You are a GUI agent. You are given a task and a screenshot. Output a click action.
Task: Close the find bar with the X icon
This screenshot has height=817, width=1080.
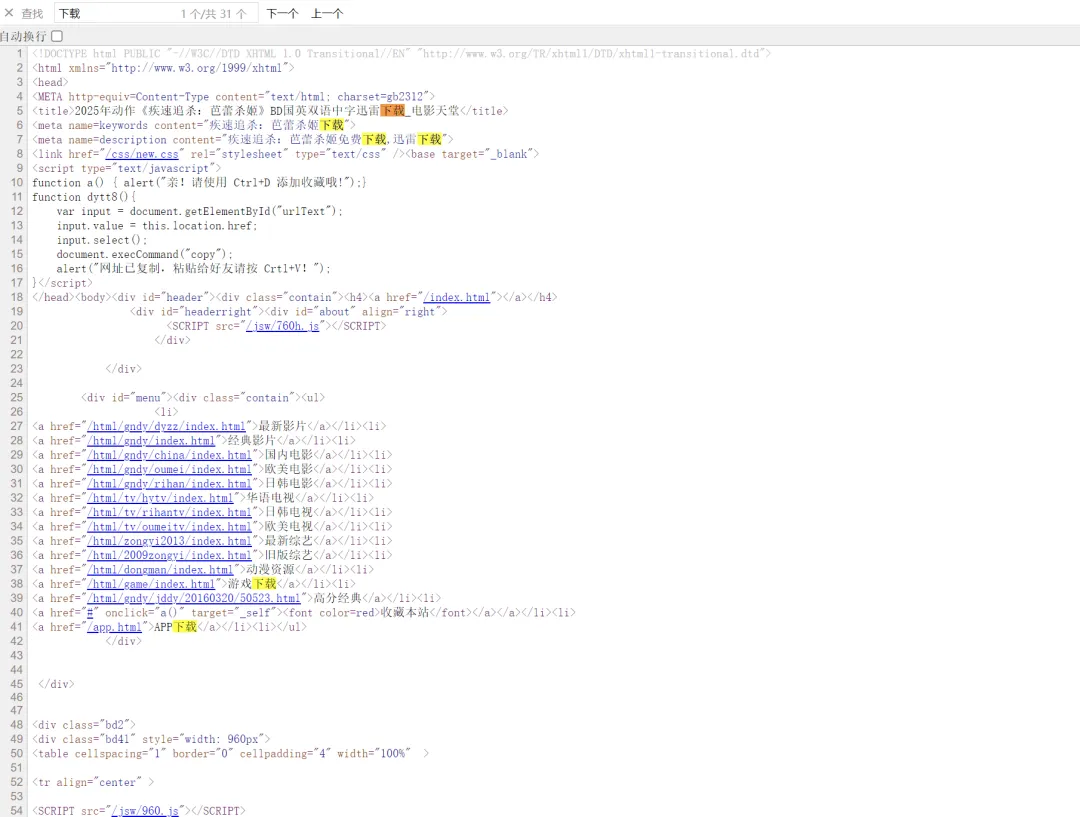9,13
